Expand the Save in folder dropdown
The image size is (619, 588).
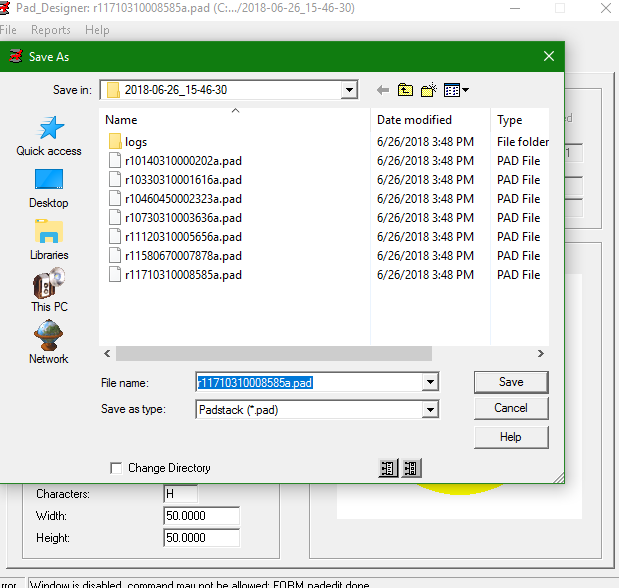click(349, 90)
